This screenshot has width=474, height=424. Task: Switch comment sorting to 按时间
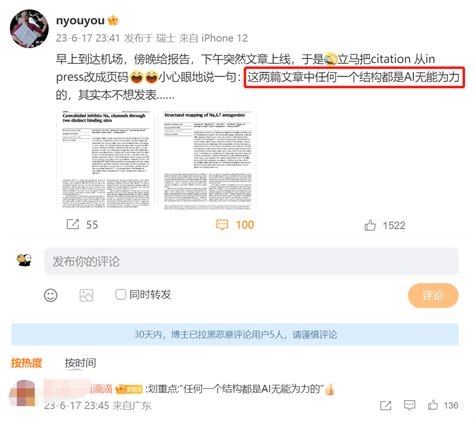80,363
